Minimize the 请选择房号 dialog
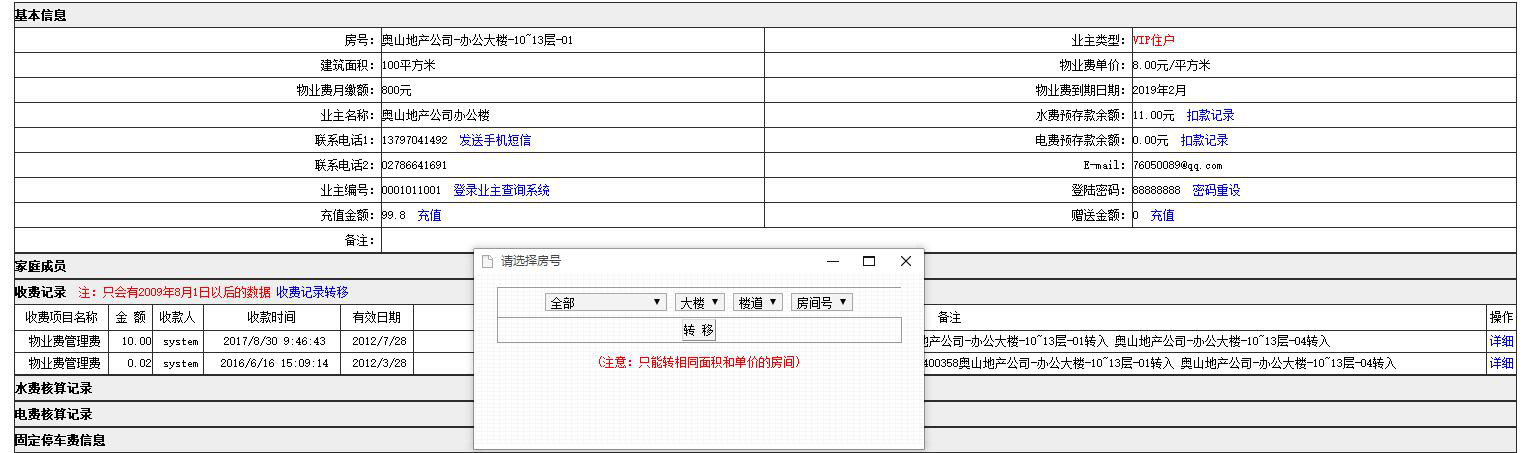 coord(833,261)
